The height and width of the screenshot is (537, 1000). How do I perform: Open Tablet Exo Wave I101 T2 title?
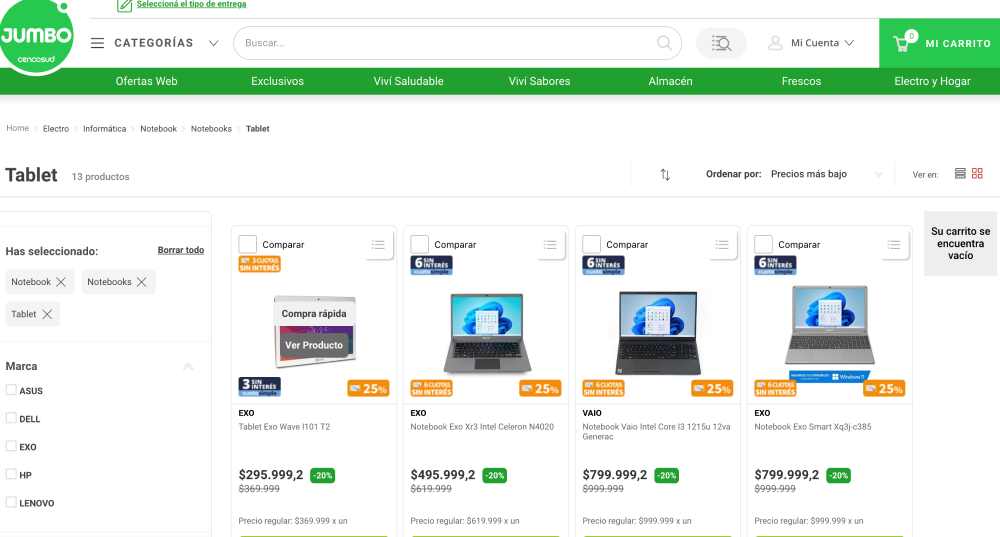(x=284, y=427)
